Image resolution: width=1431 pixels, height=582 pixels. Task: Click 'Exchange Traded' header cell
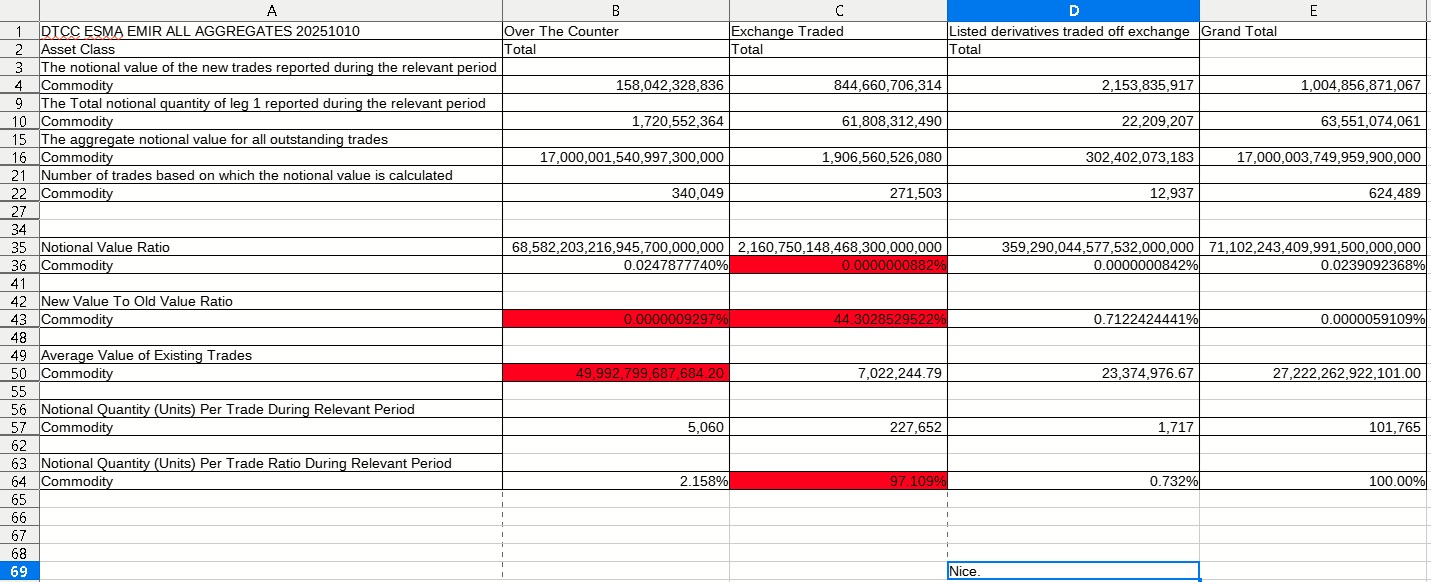point(838,31)
